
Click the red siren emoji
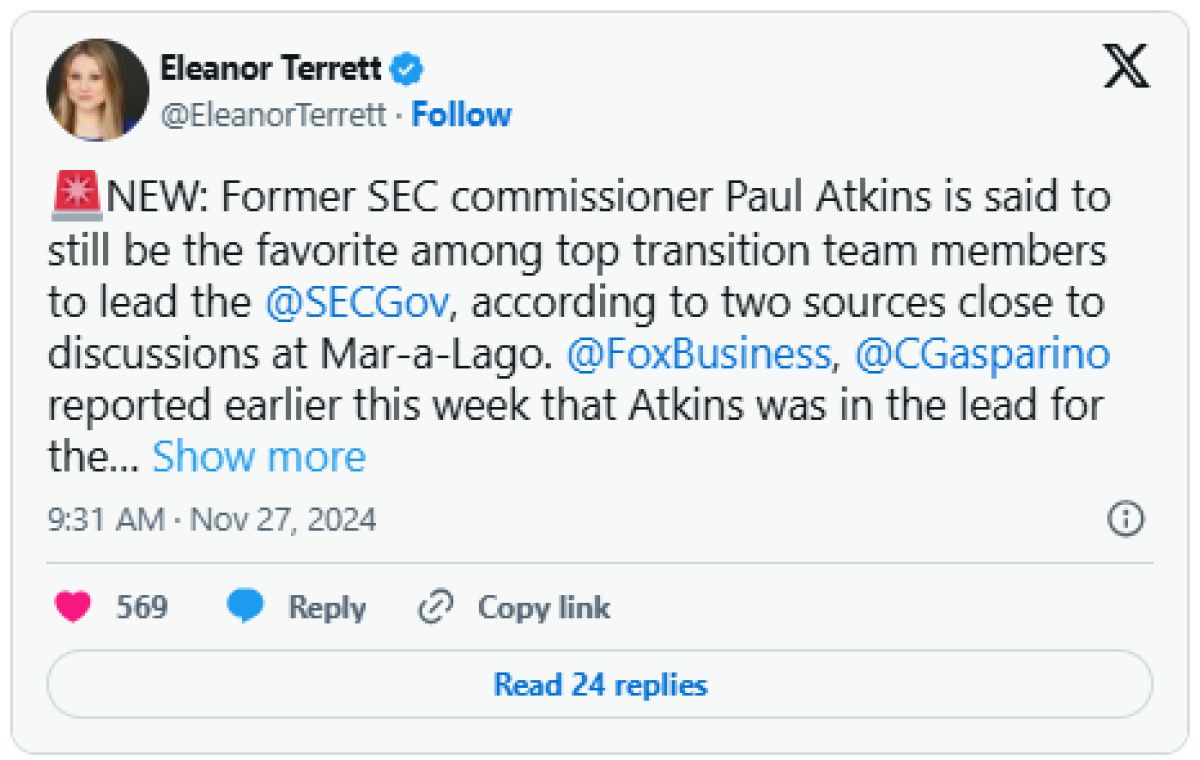[74, 197]
